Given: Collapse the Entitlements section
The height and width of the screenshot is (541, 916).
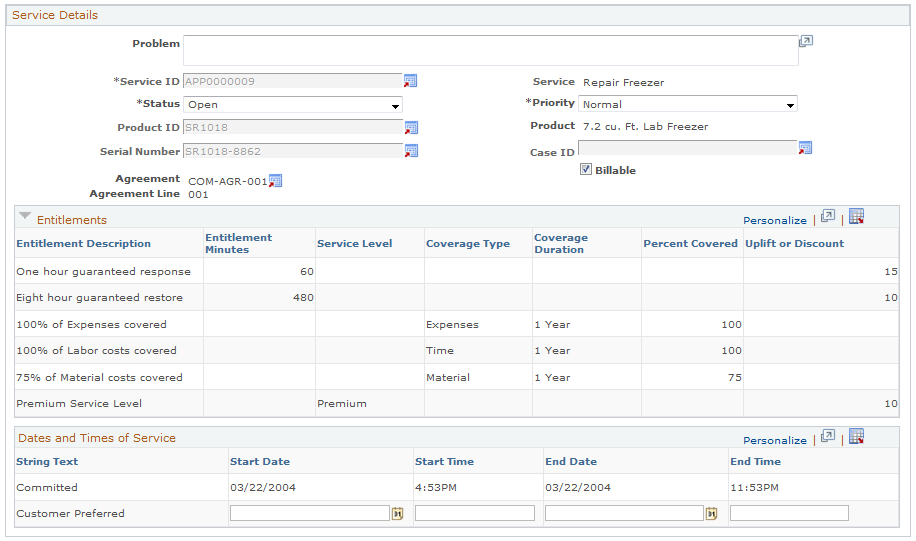Looking at the screenshot, I should (25, 216).
